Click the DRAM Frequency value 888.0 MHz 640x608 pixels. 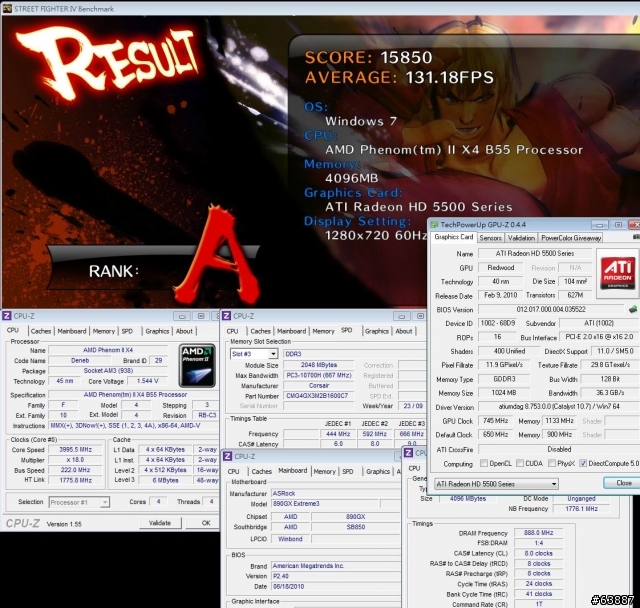[538, 533]
